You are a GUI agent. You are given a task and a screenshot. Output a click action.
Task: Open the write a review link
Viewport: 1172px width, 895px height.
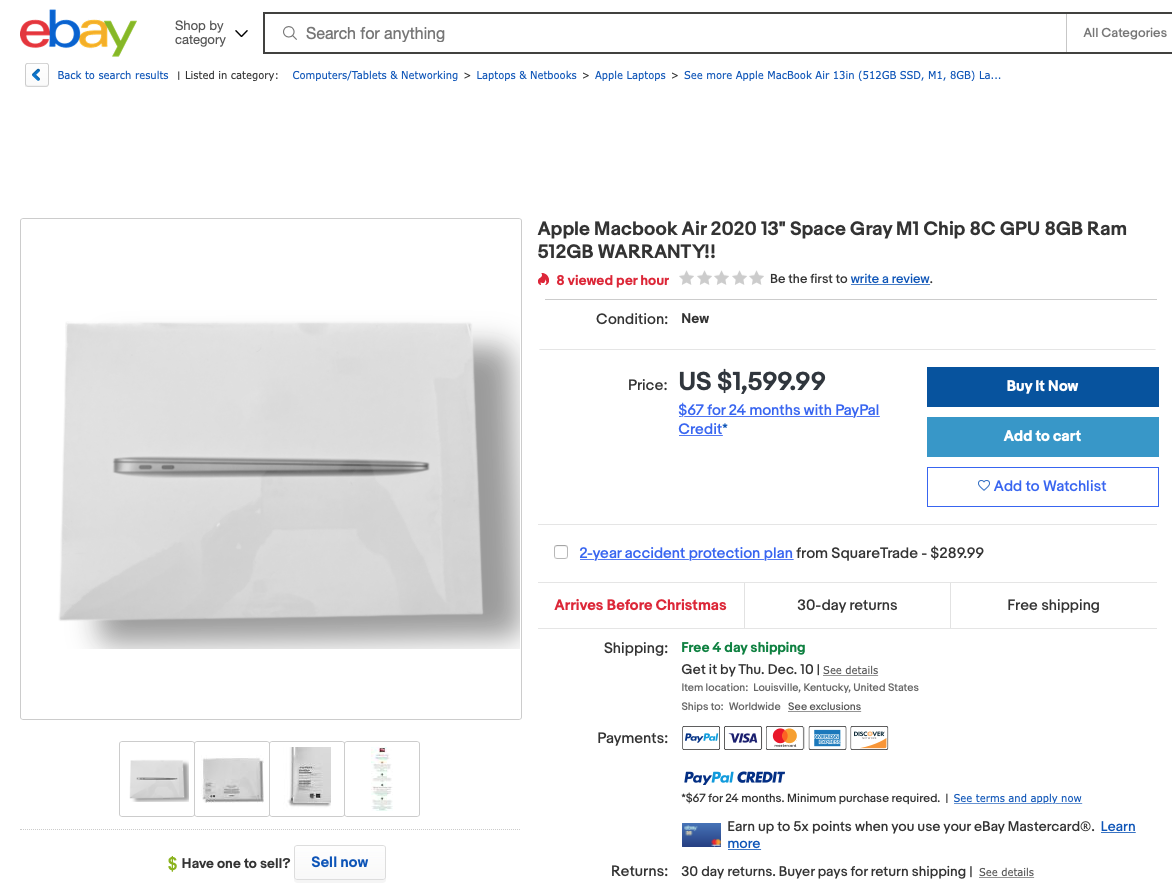coord(890,279)
